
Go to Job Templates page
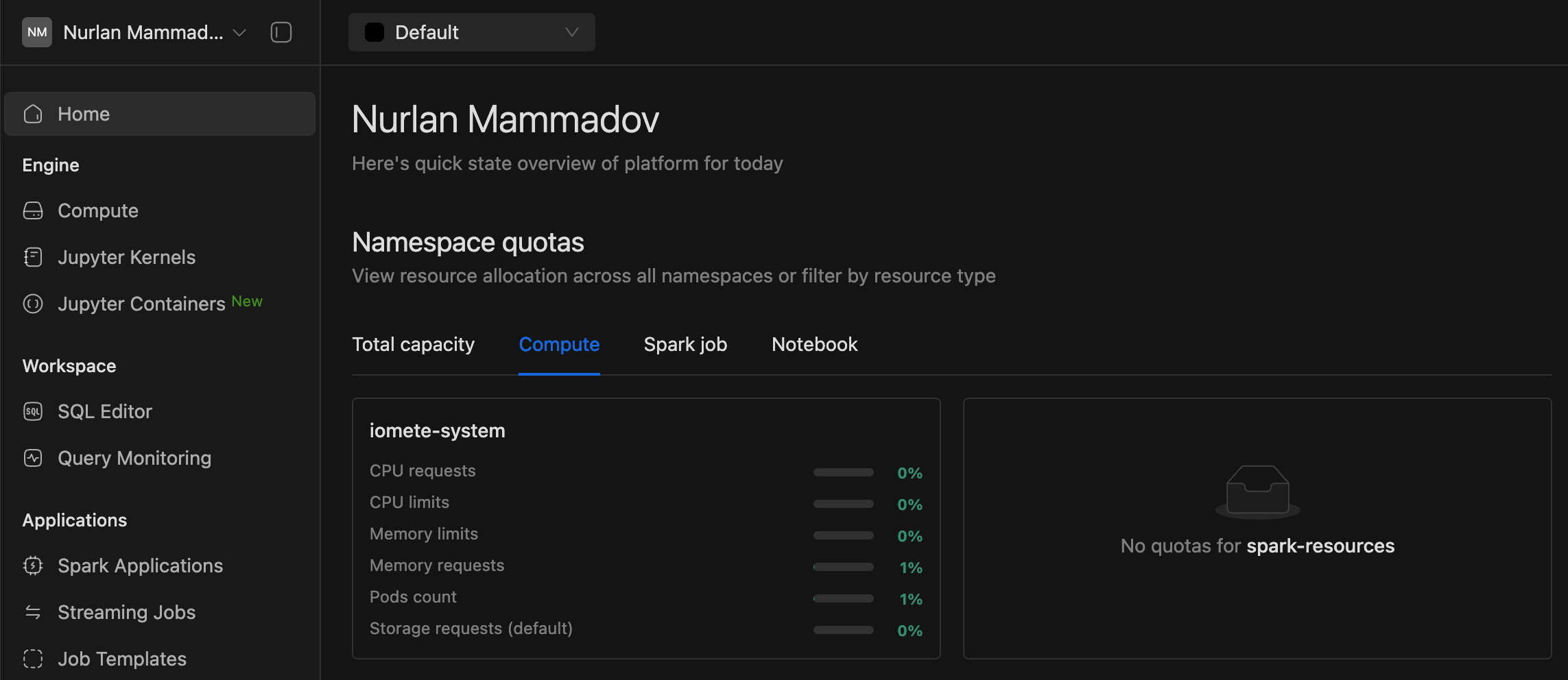tap(122, 659)
